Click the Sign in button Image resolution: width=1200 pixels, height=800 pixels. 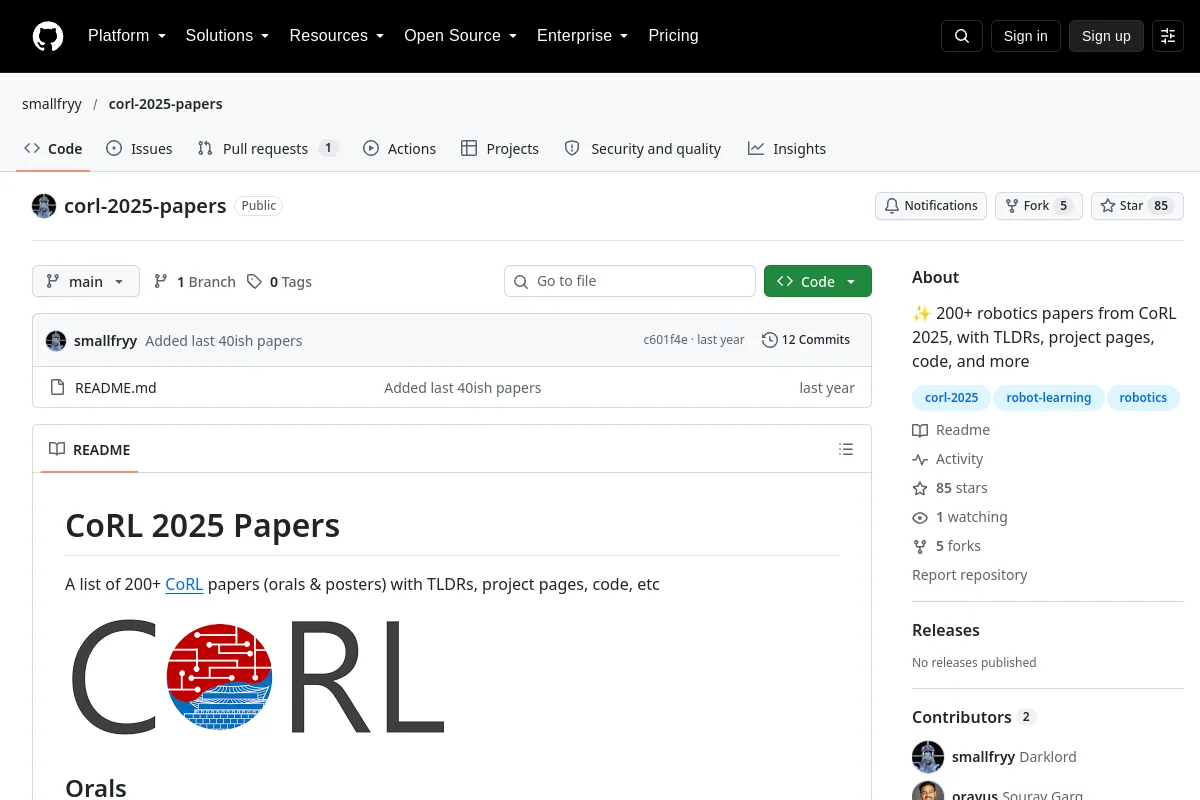(1025, 36)
